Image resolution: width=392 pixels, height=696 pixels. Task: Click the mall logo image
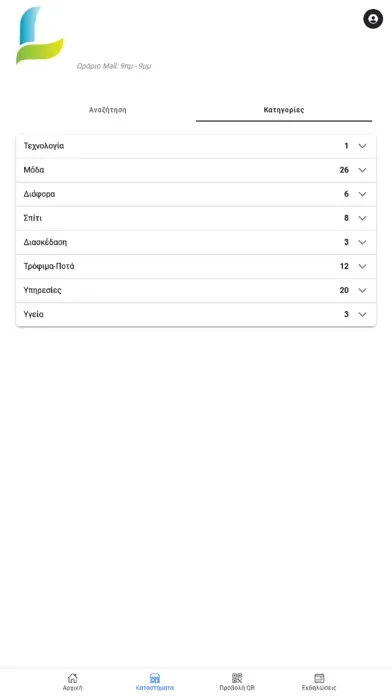pyautogui.click(x=40, y=36)
